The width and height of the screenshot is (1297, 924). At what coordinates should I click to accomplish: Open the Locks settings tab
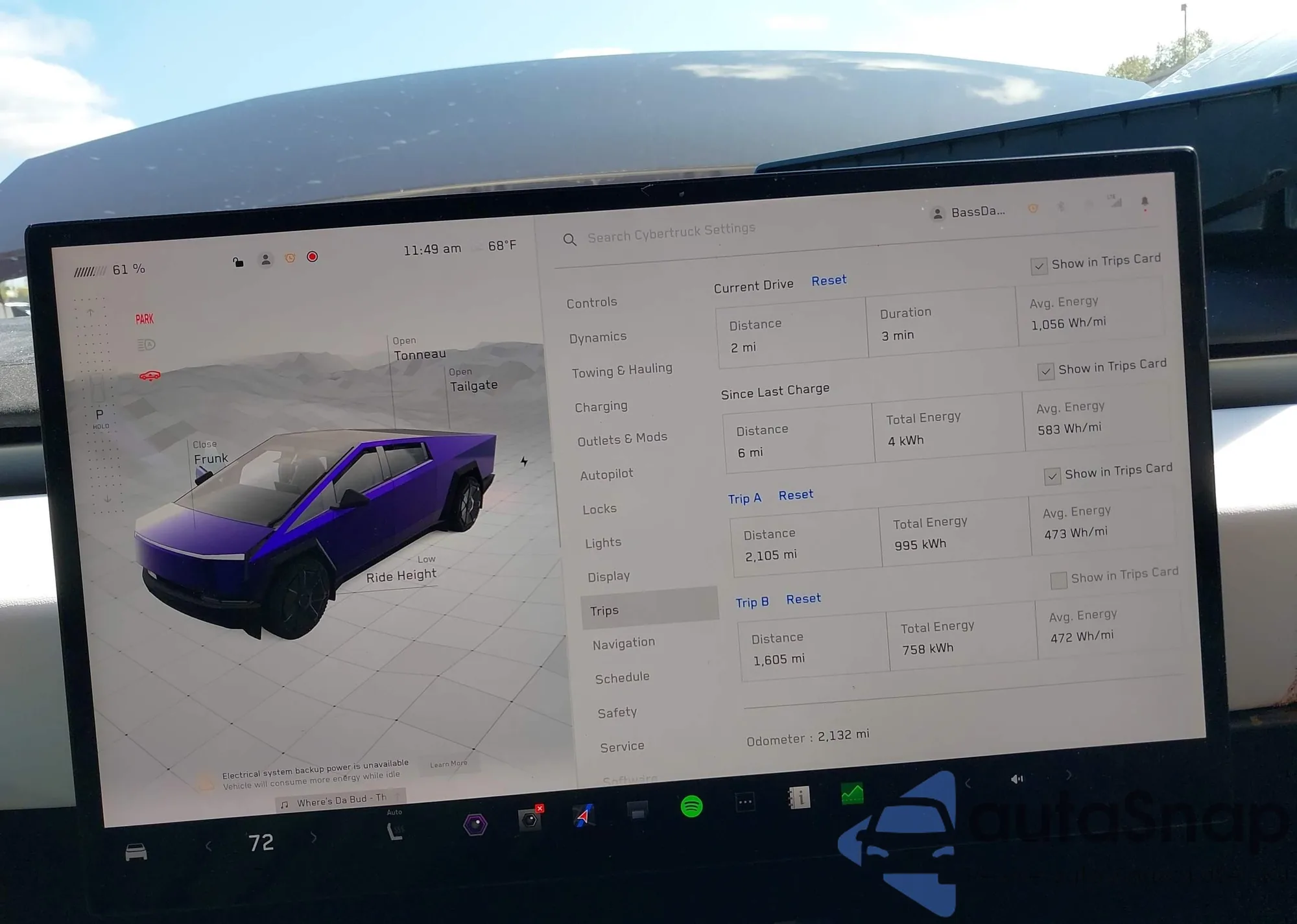pyautogui.click(x=600, y=509)
